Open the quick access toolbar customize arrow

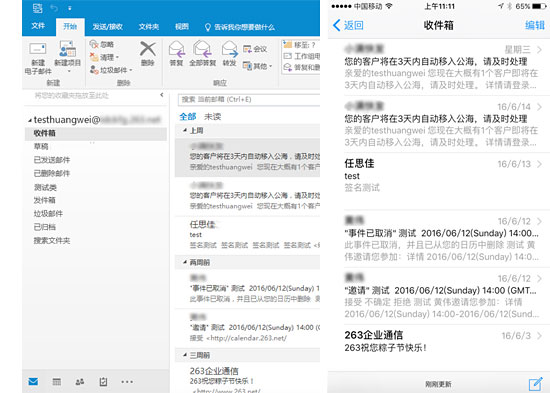(x=69, y=8)
